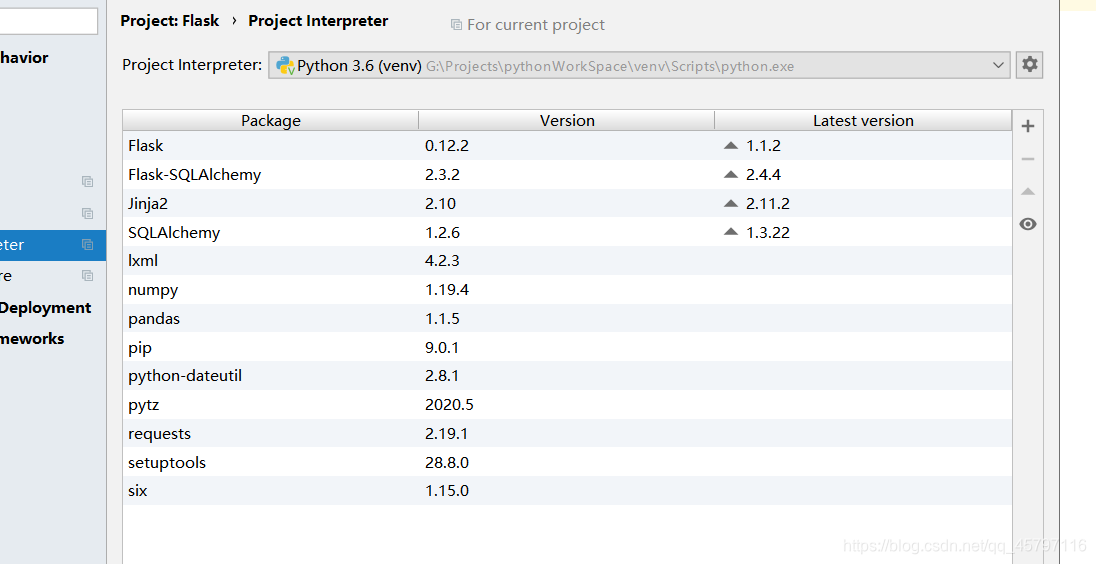Screen dimensions: 1096x564
Task: Sort by Version column header
Action: (567, 120)
